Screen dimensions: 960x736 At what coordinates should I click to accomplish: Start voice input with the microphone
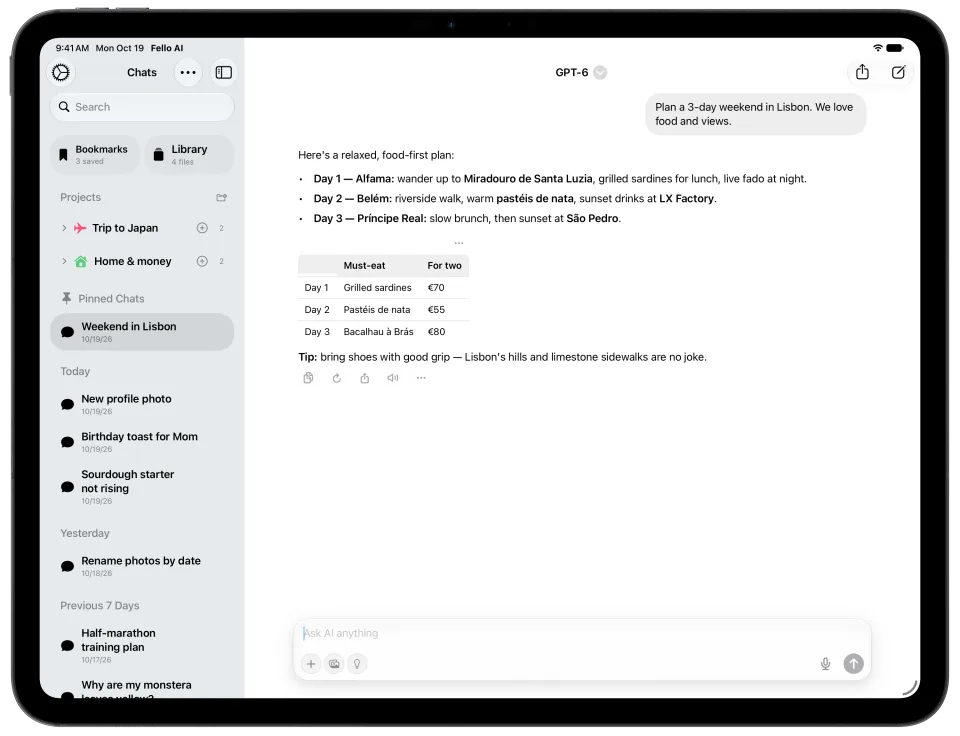tap(825, 664)
